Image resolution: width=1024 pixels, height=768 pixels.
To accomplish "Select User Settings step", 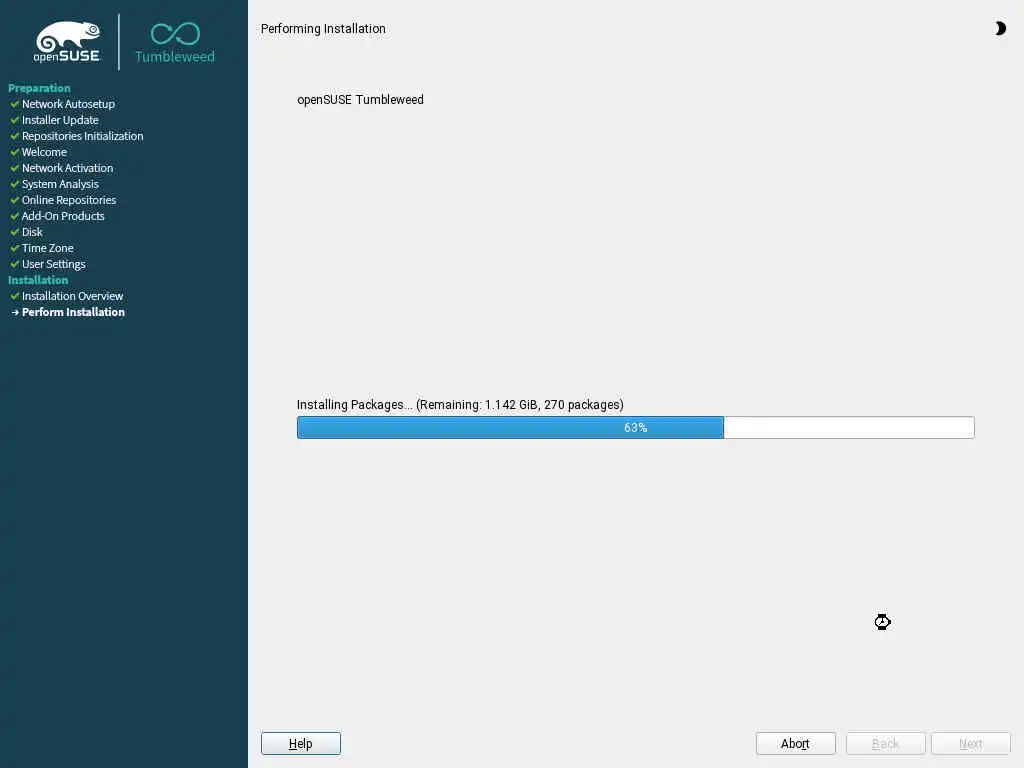I will (x=54, y=264).
